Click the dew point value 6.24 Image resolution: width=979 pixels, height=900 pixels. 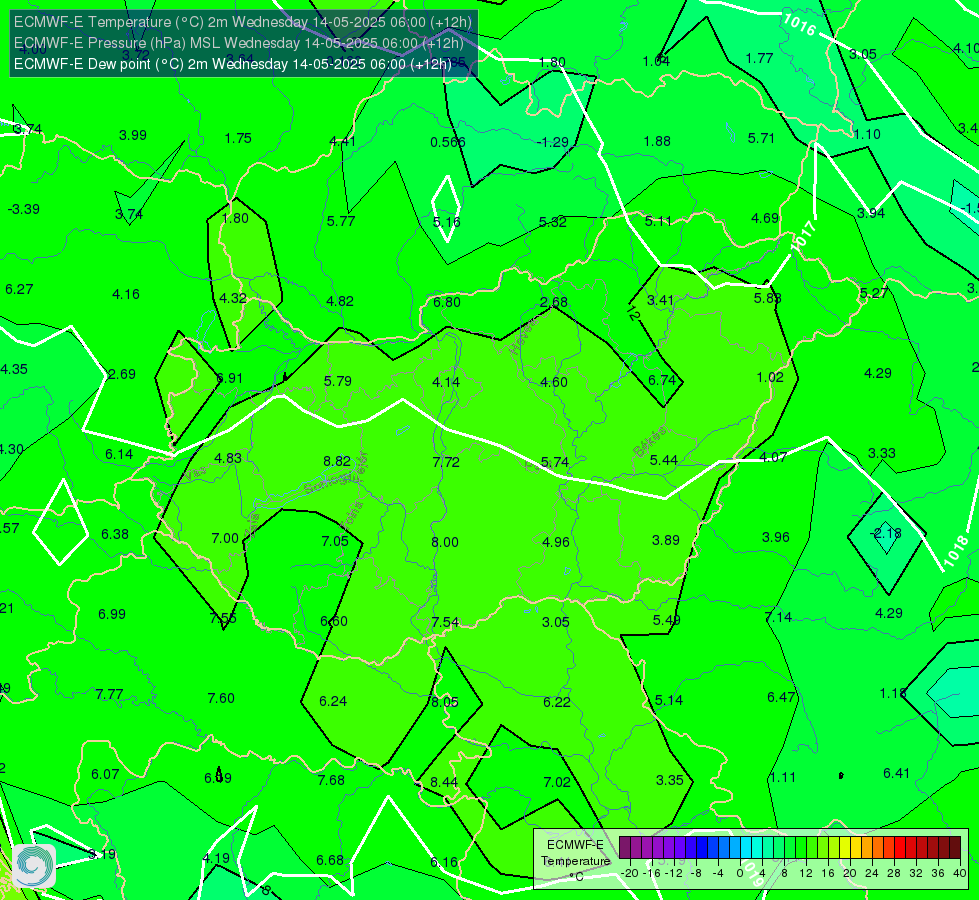(x=333, y=701)
